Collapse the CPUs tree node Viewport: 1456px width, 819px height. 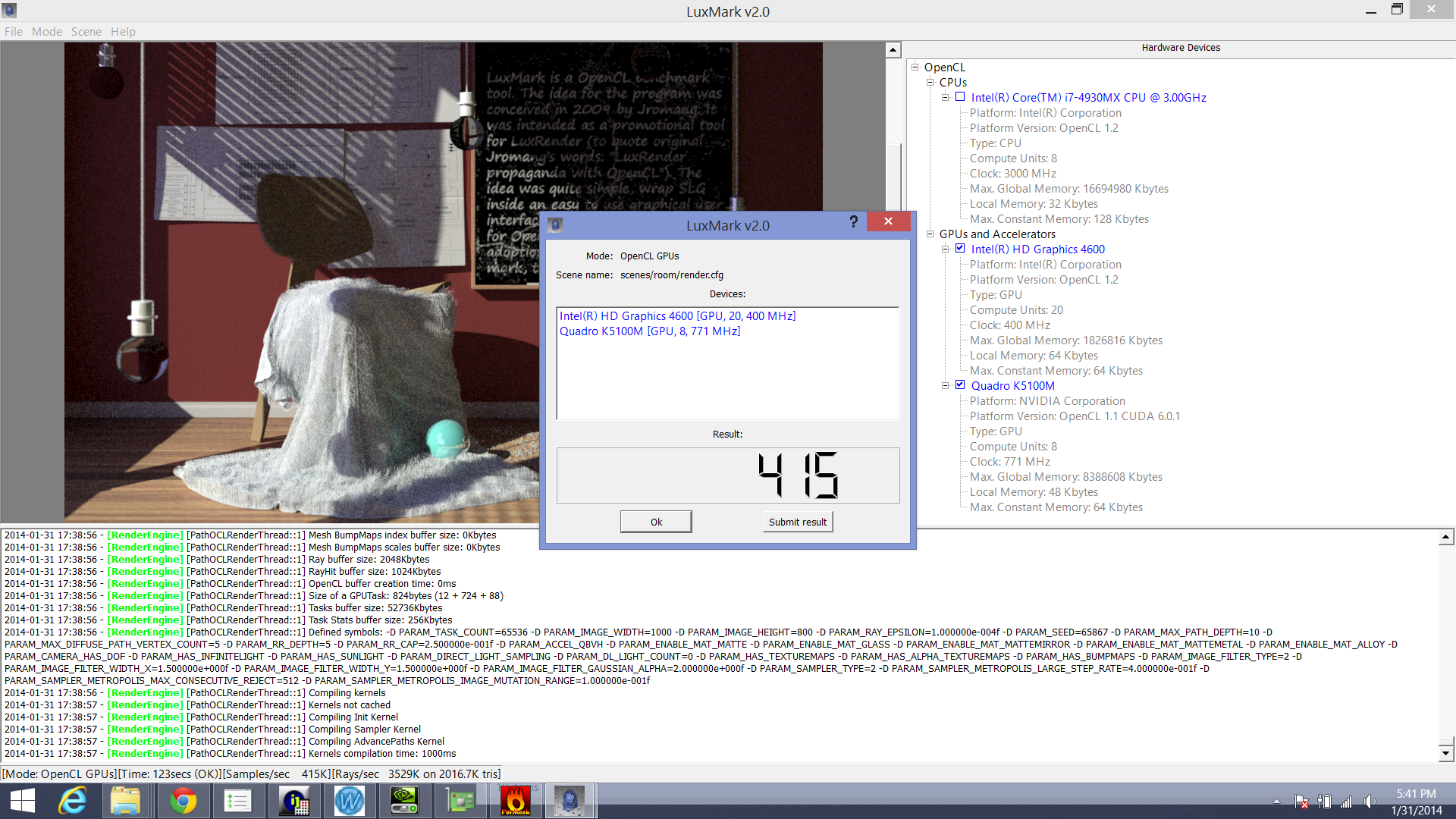[930, 82]
